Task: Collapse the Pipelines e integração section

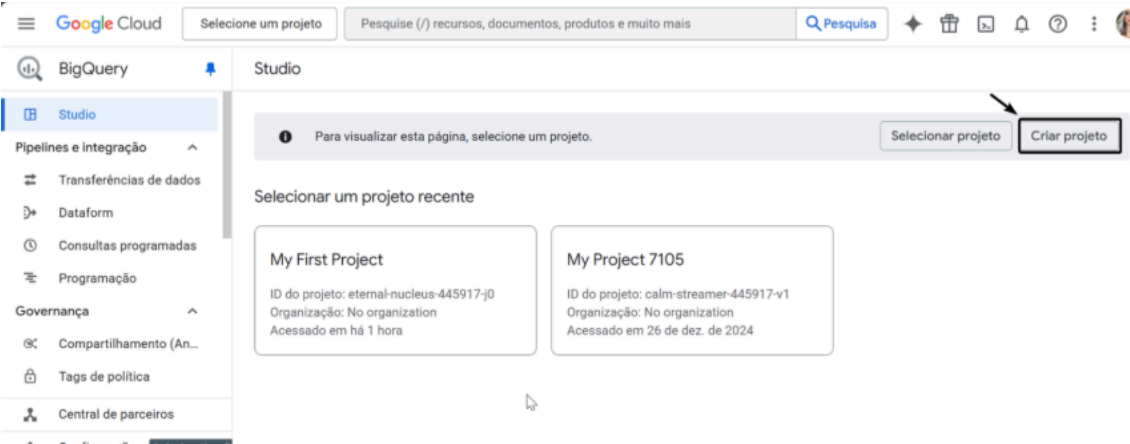Action: 192,148
